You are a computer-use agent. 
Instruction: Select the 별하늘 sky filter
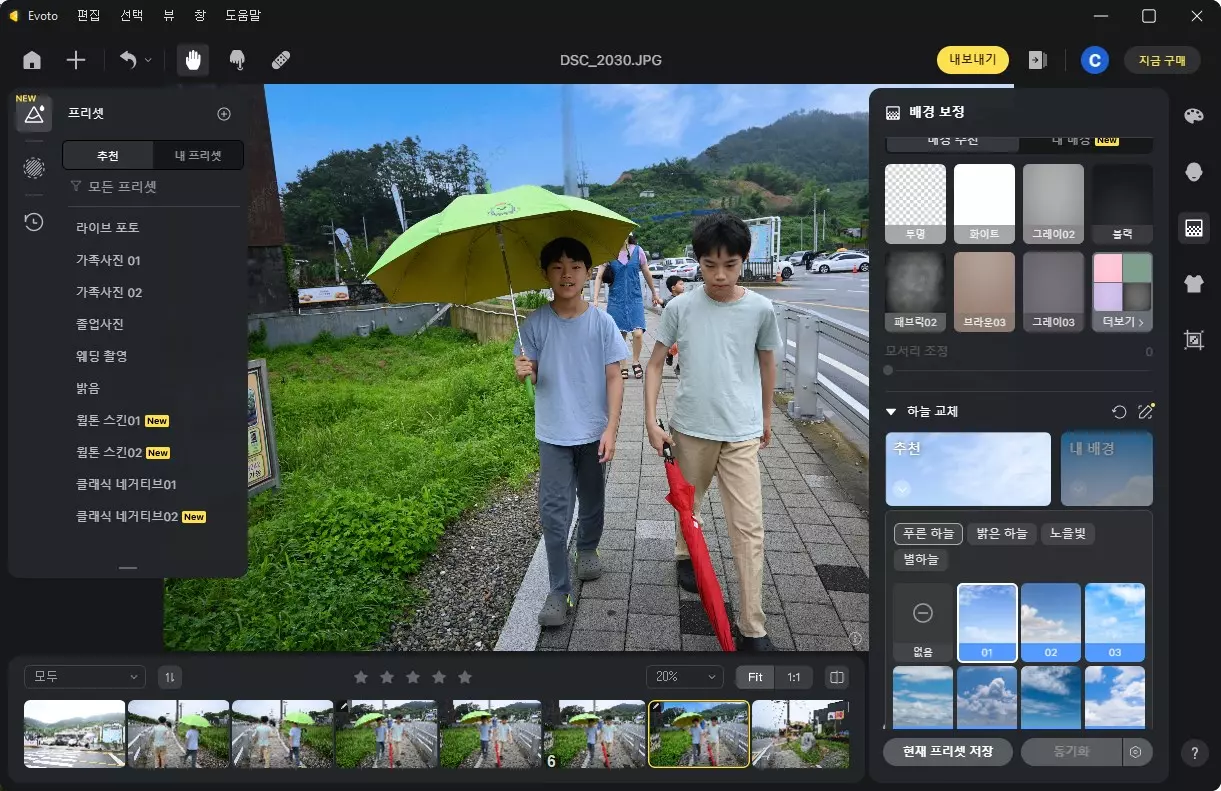(921, 559)
